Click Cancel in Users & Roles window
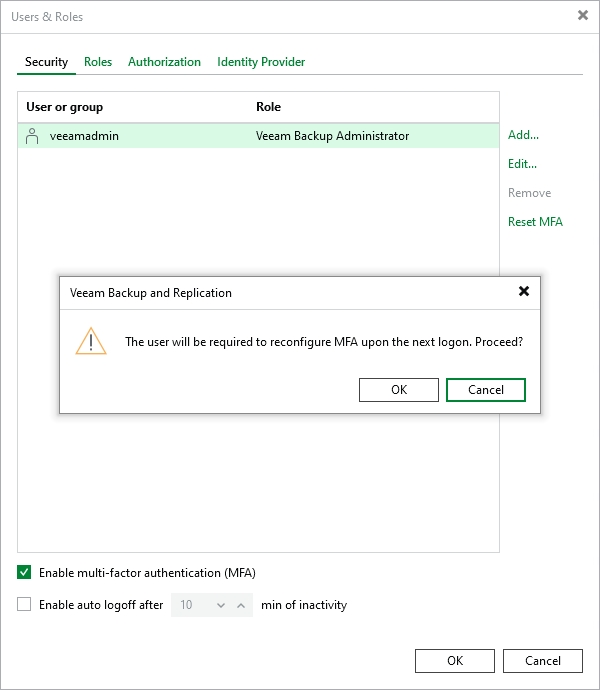Image resolution: width=600 pixels, height=690 pixels. [x=543, y=661]
